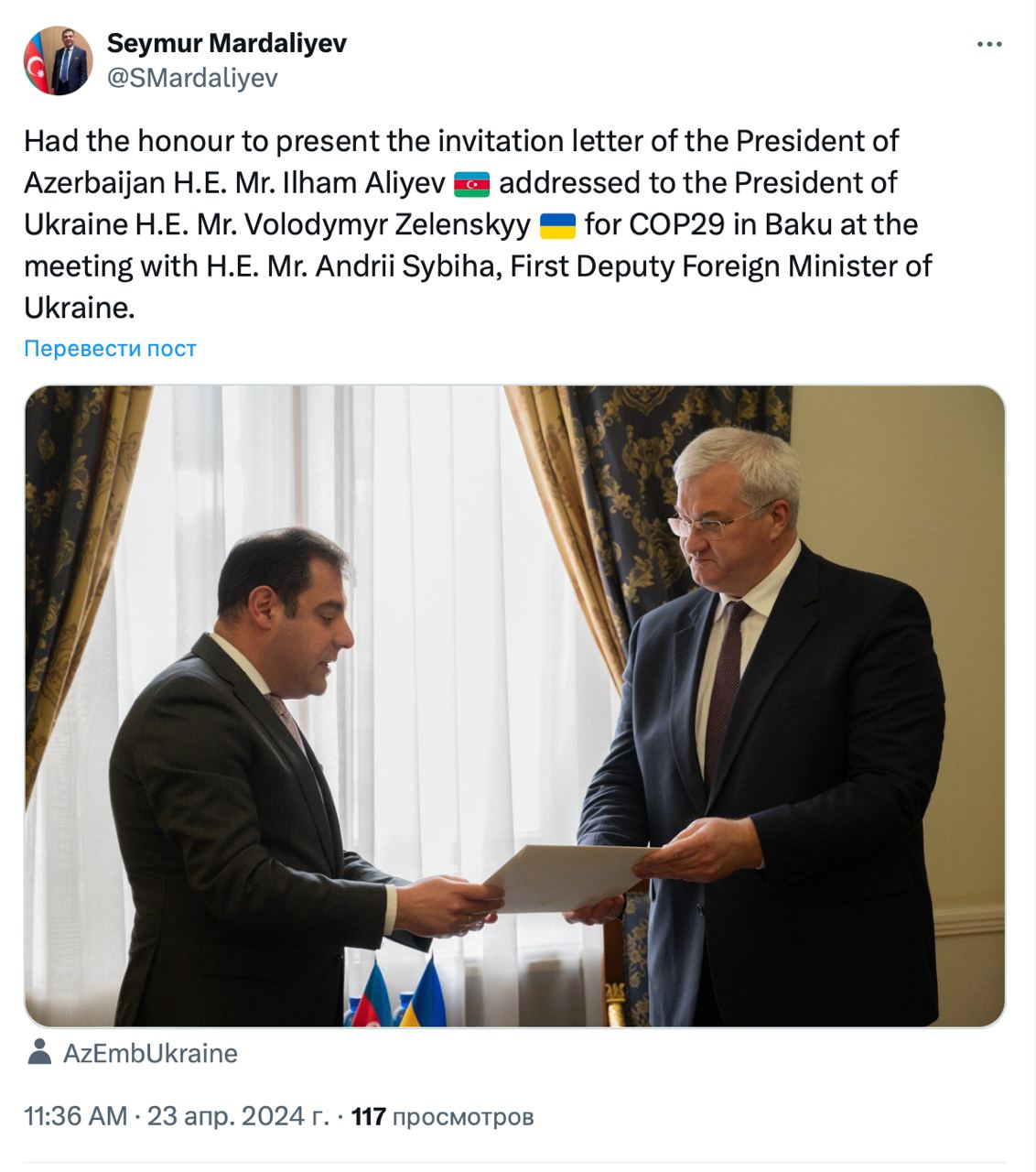The width and height of the screenshot is (1036, 1172).
Task: Click the Azerbaijan flag emoji in the tweet
Action: (x=472, y=184)
